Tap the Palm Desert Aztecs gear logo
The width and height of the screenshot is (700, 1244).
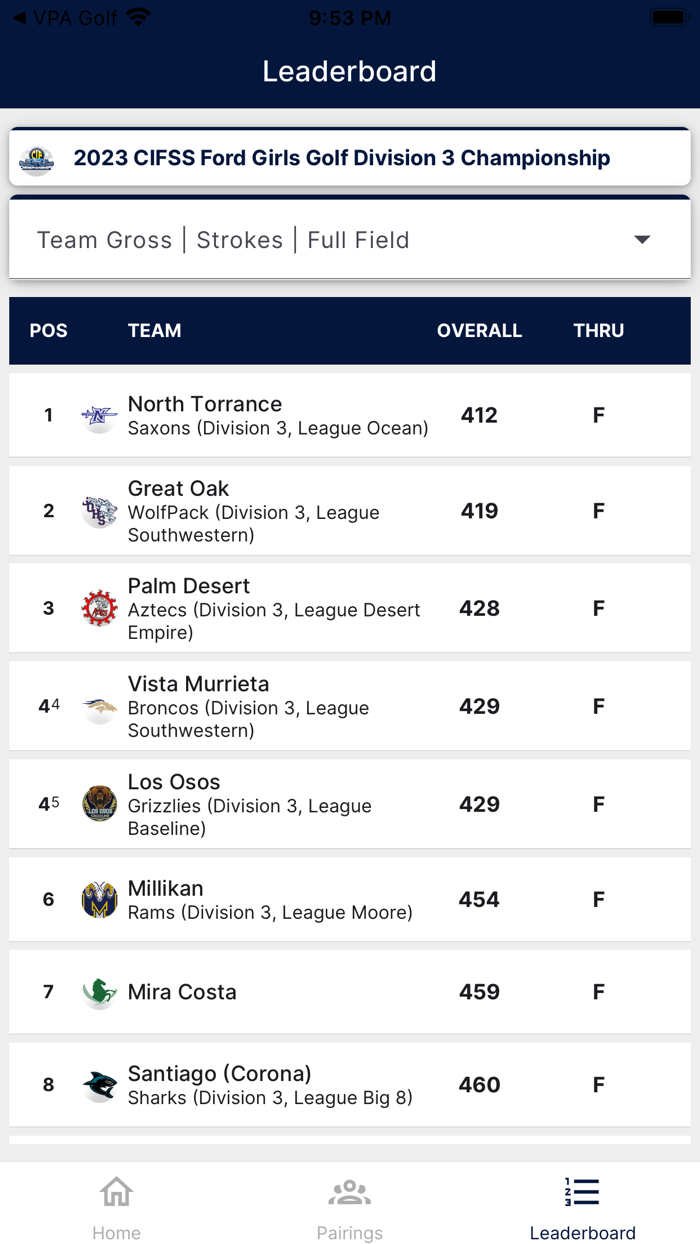[99, 608]
